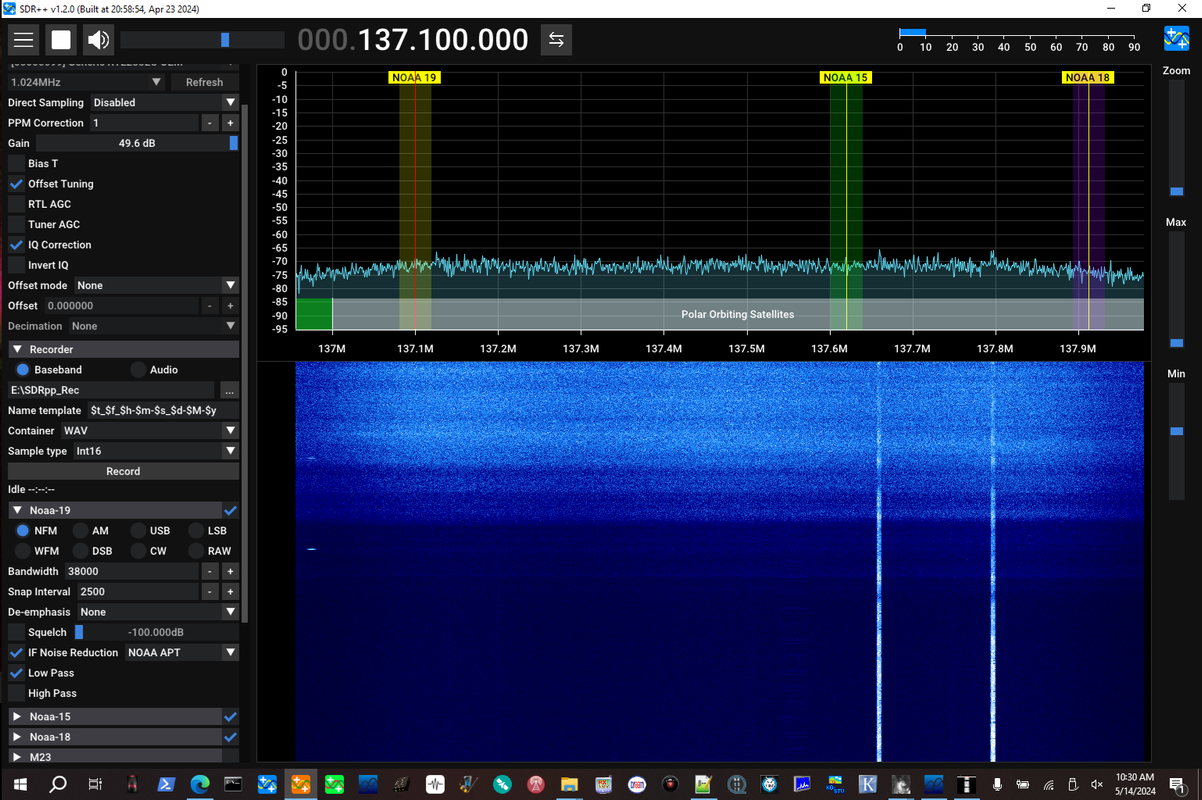Open the NOAA APT noise reduction dropdown
Screen dimensions: 1202x800
pos(182,653)
